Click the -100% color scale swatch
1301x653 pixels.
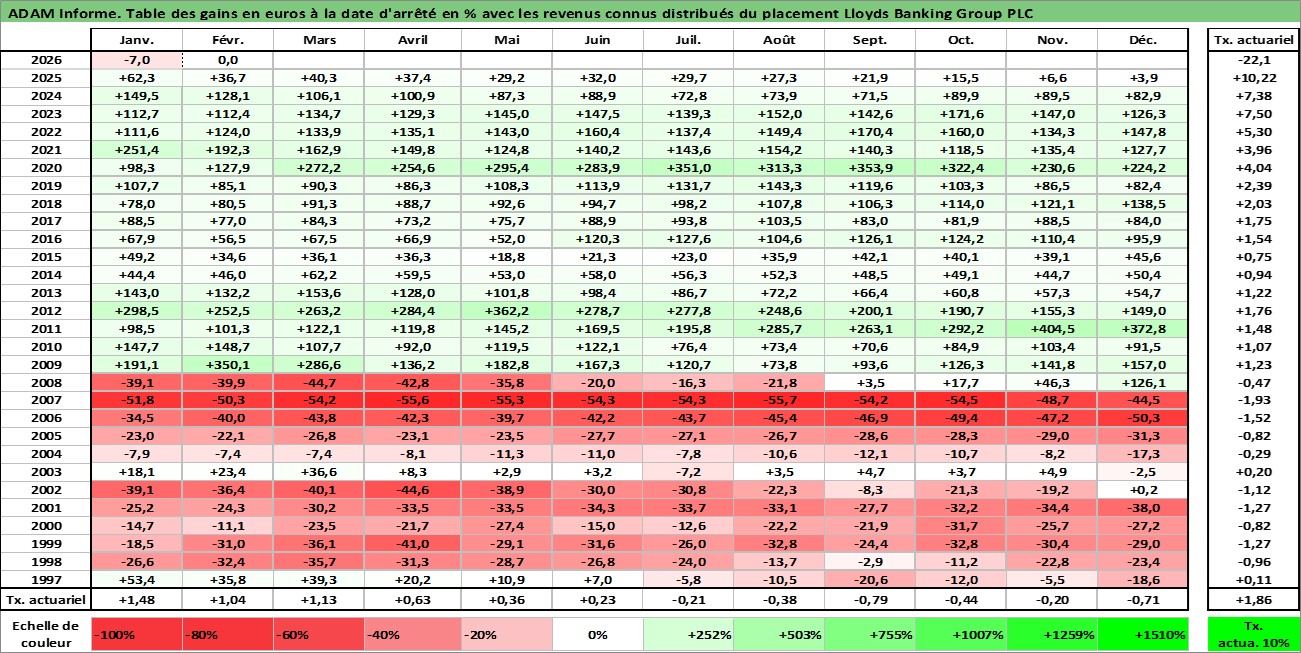(136, 634)
